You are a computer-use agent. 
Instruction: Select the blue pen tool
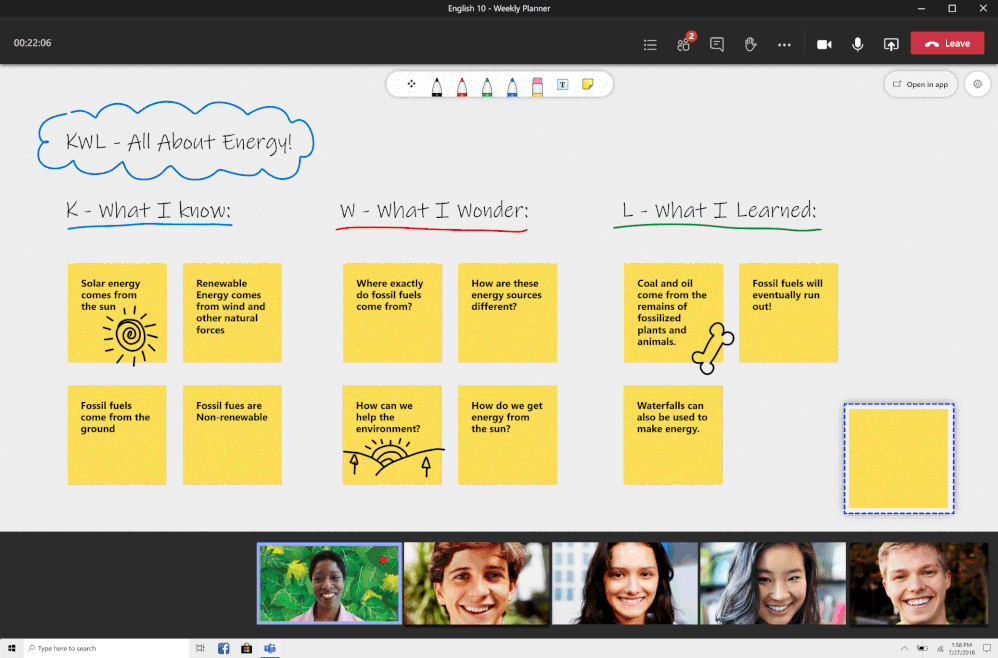[x=512, y=85]
